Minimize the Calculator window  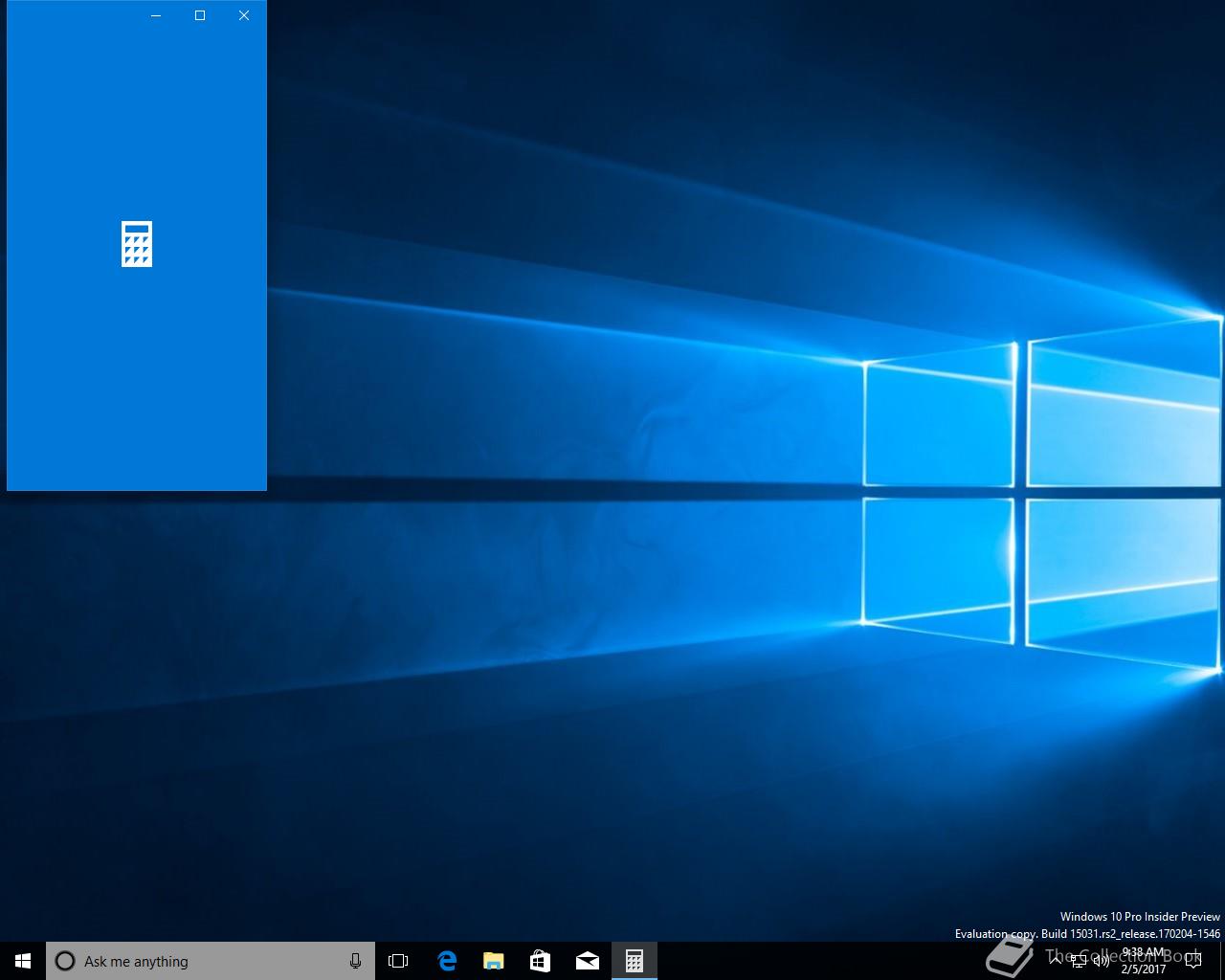[156, 15]
